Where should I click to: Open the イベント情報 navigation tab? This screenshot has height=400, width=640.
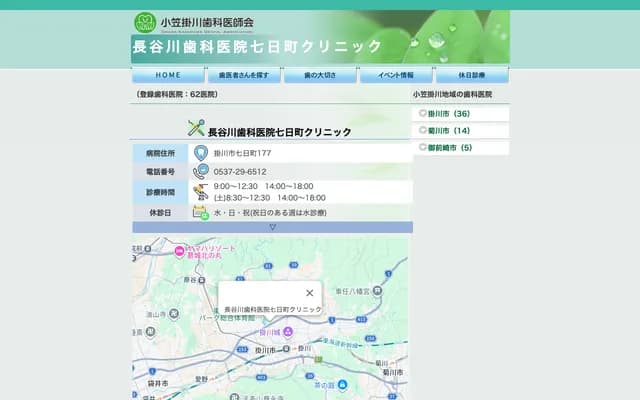pos(396,75)
